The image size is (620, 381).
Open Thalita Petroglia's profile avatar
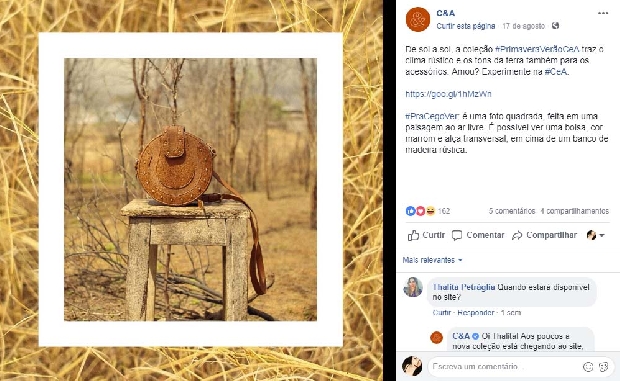[x=413, y=287]
